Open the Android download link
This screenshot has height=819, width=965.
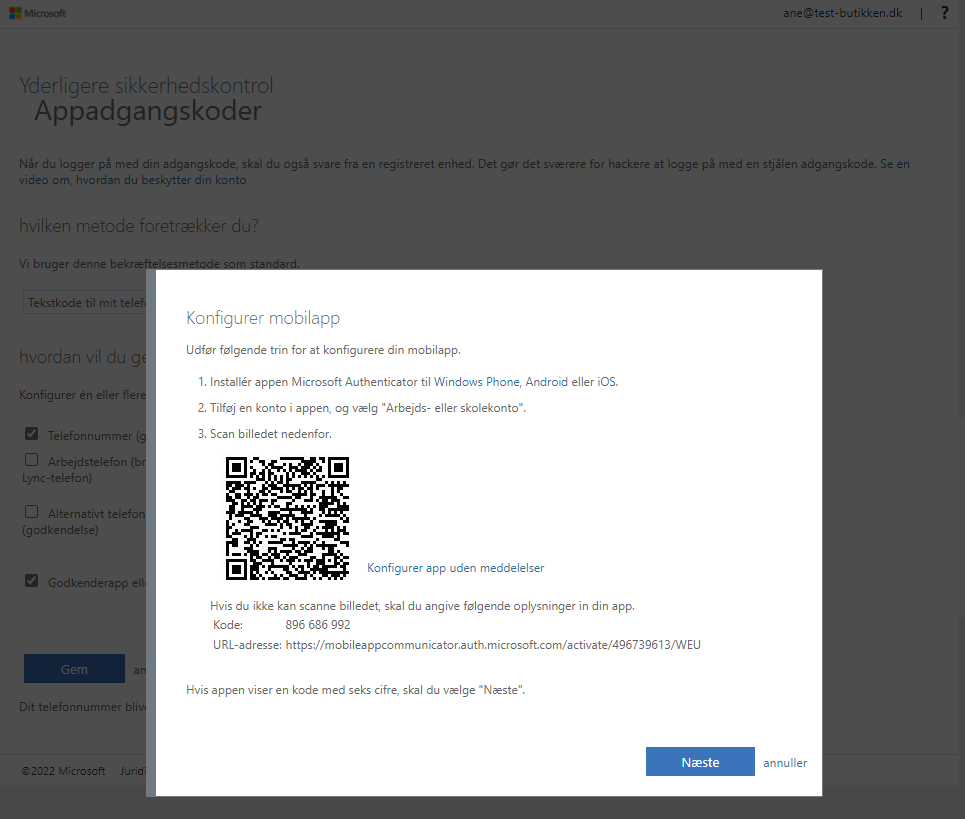coord(546,382)
